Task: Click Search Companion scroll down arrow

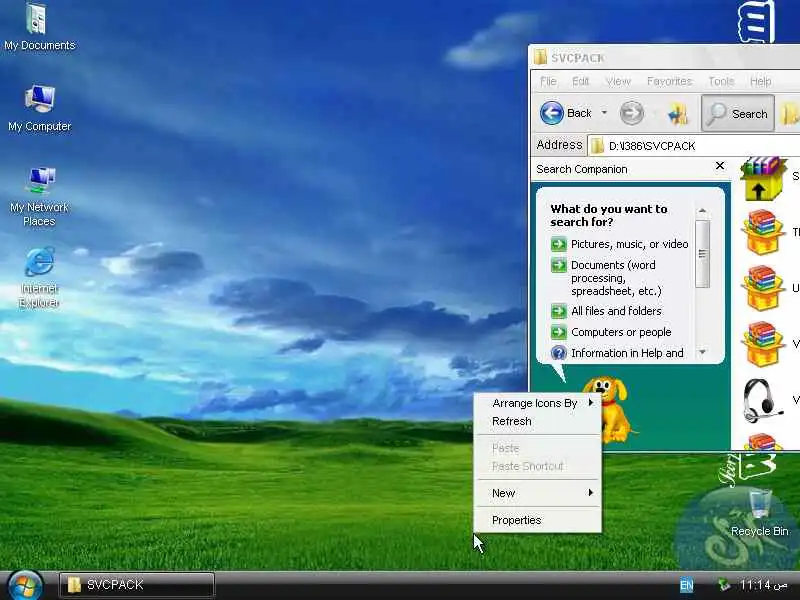Action: click(703, 352)
